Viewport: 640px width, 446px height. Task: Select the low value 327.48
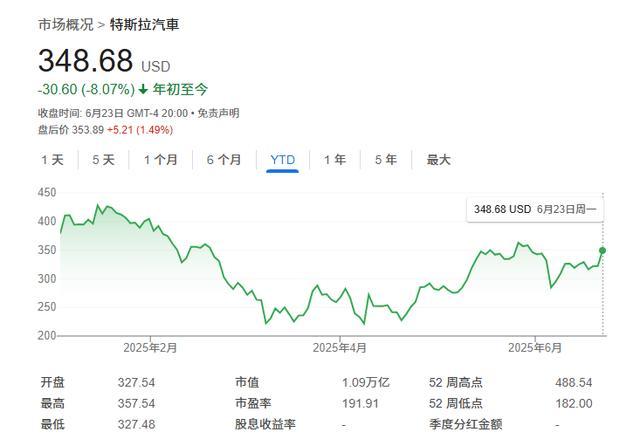click(x=136, y=424)
